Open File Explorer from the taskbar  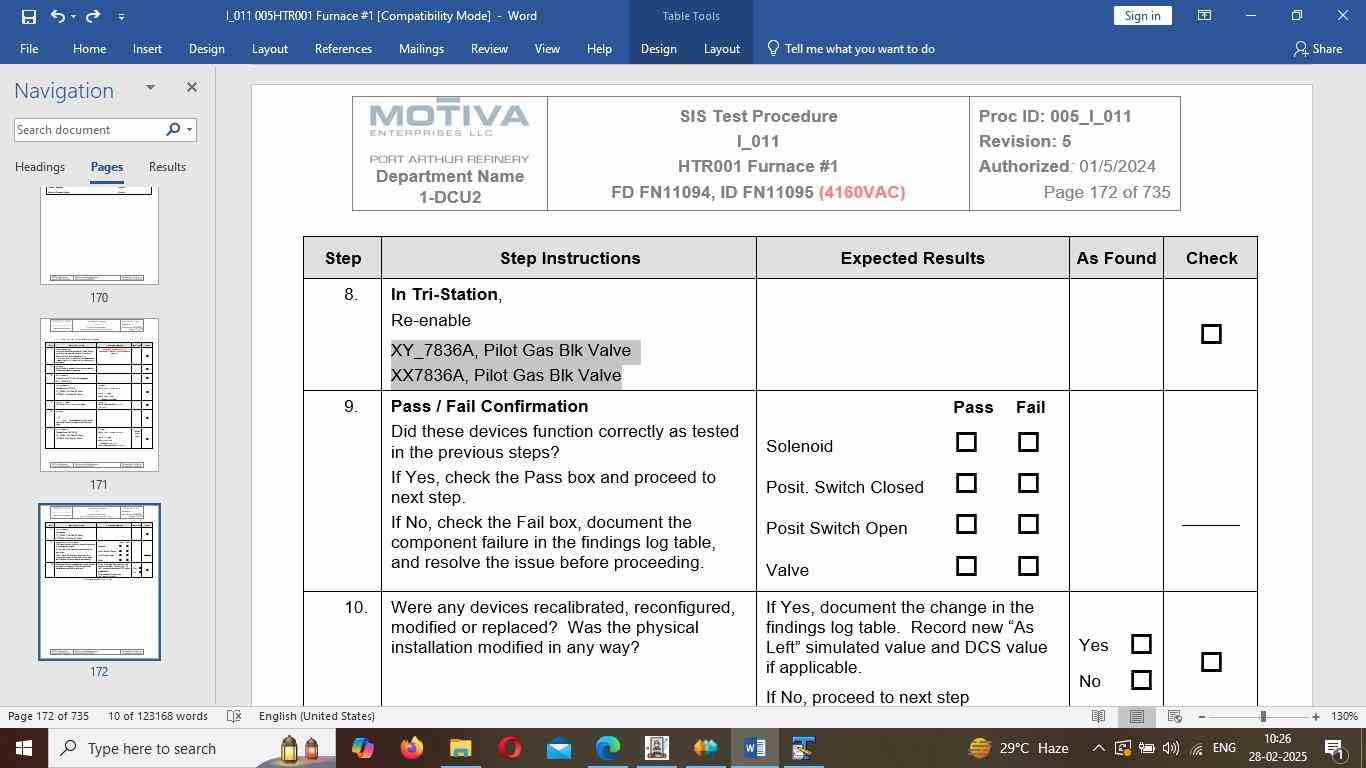tap(460, 748)
